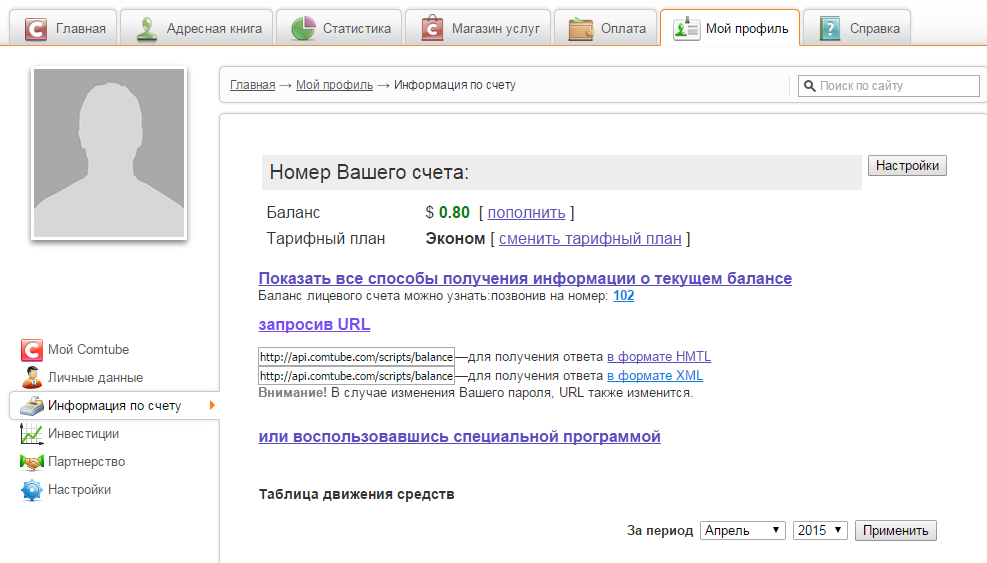Click the Партнерство handshake icon
Viewport: 987px width, 563px height.
coord(31,462)
